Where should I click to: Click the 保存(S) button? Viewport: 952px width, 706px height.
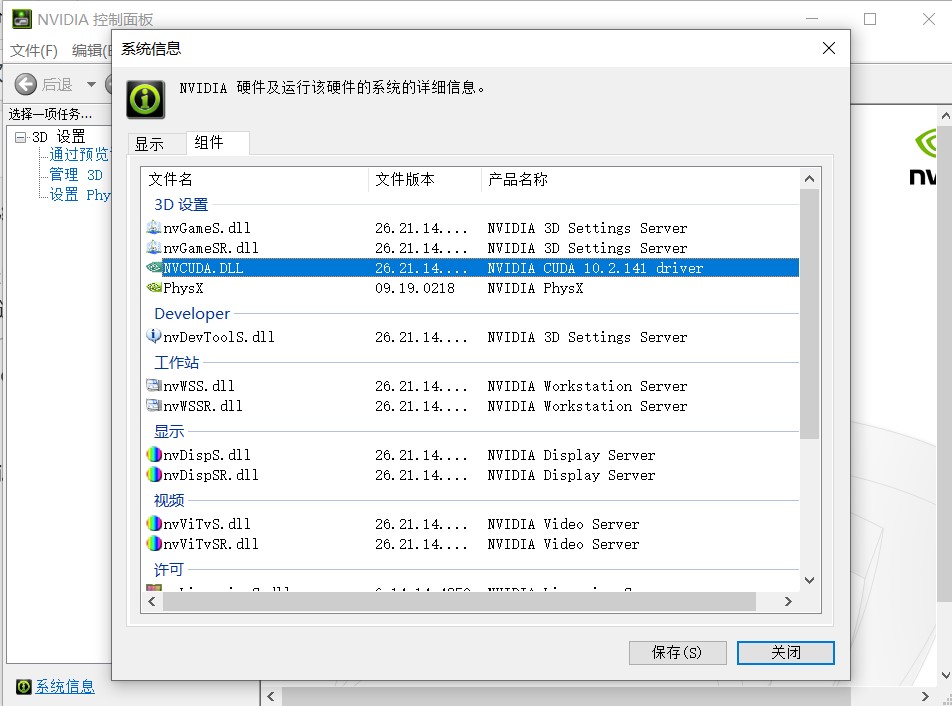click(678, 653)
